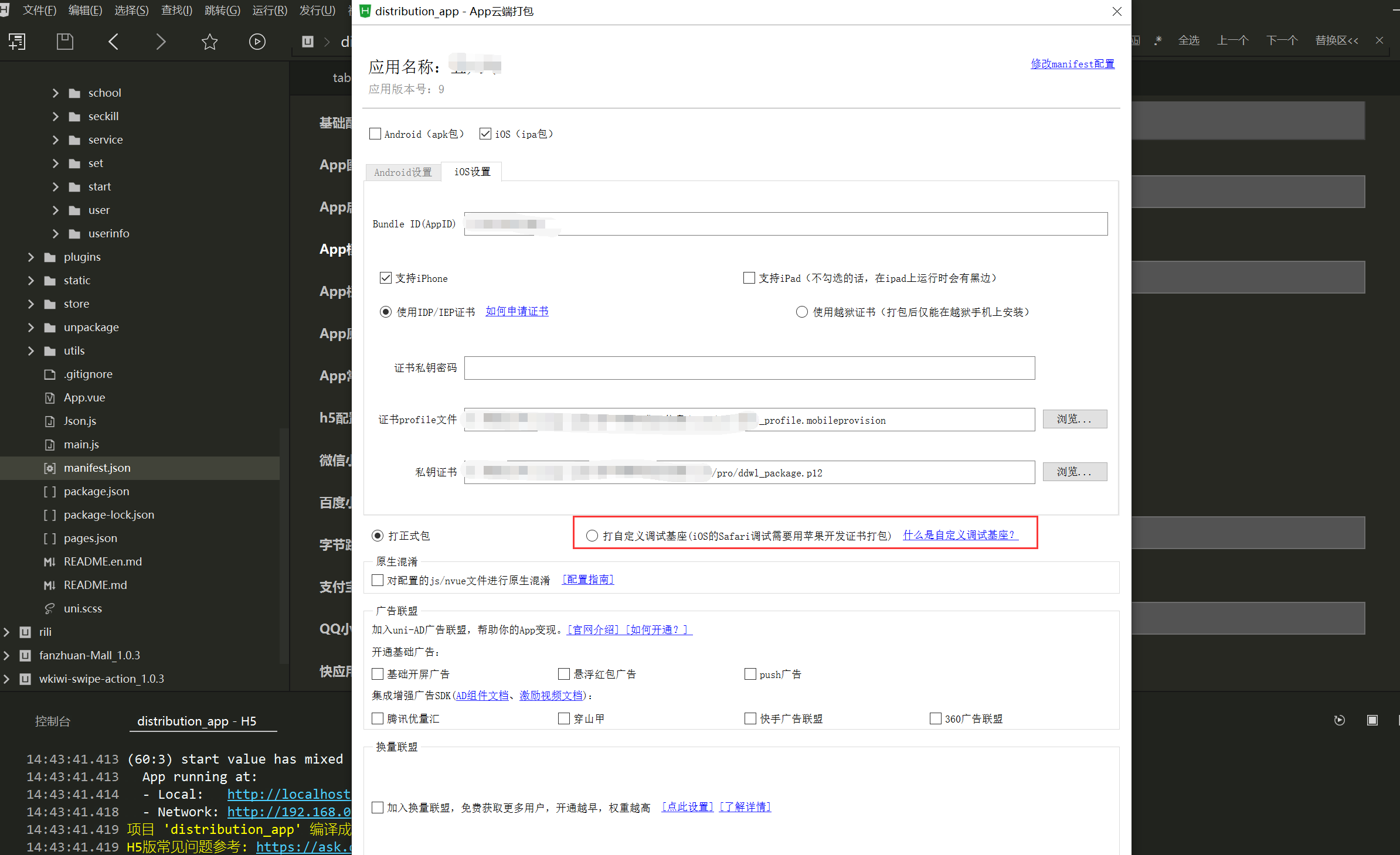This screenshot has height=855, width=1400.
Task: Click the .gitignore file icon
Action: pos(50,374)
